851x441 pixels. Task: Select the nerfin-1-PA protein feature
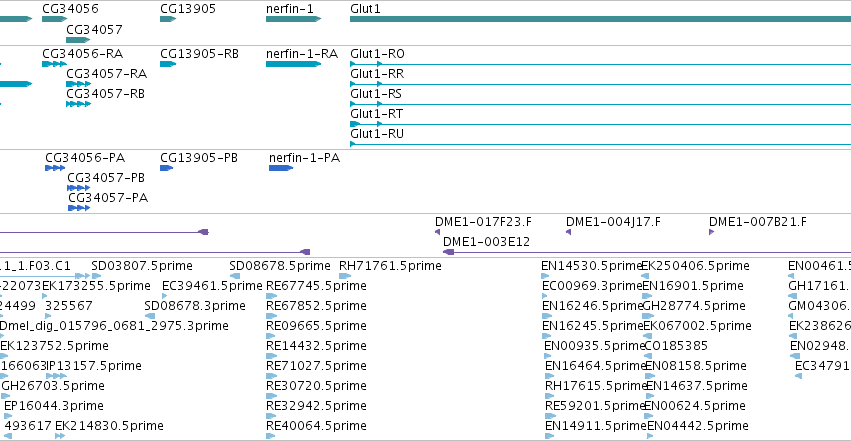click(x=281, y=168)
